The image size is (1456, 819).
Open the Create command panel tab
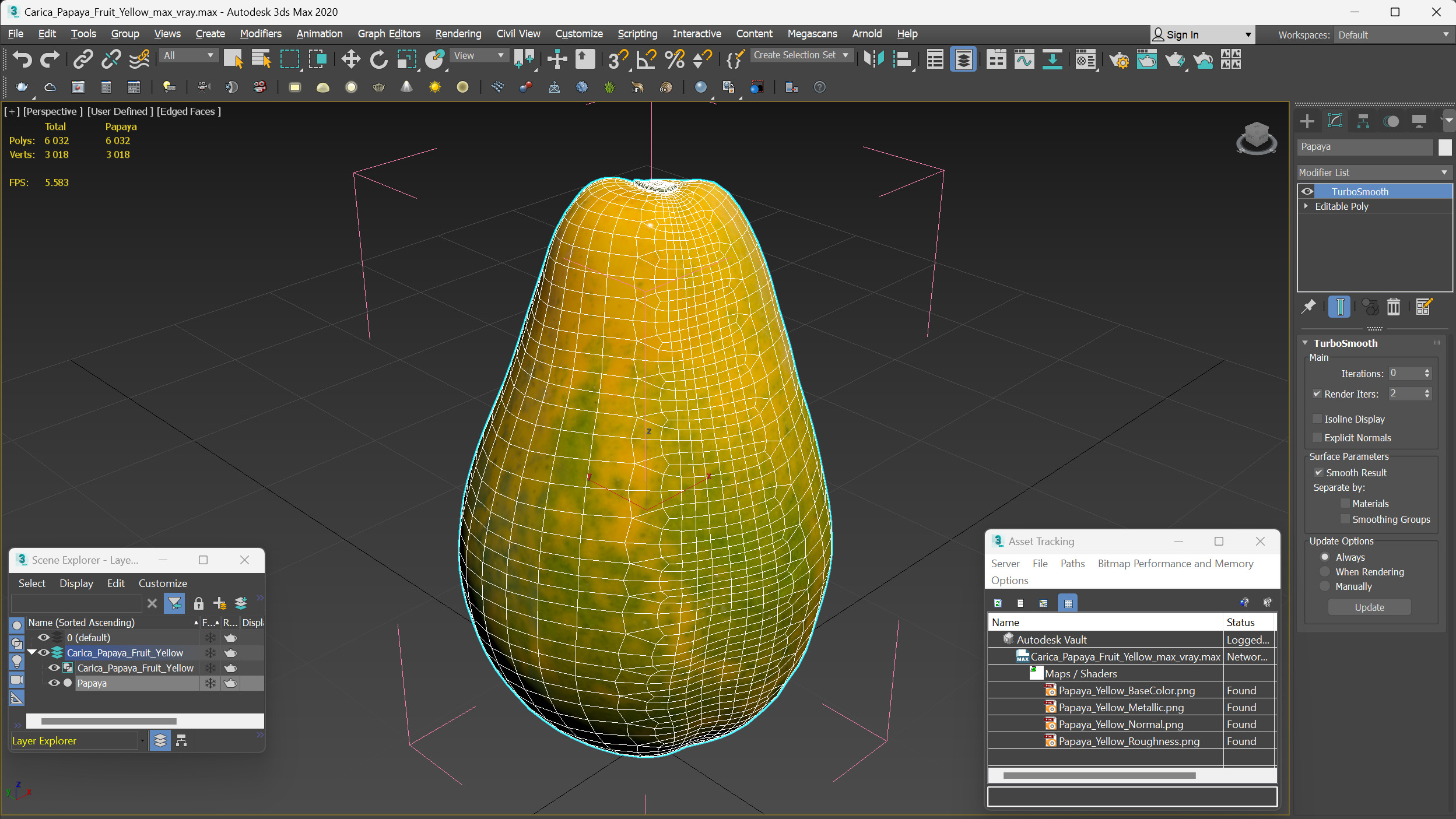(1307, 121)
